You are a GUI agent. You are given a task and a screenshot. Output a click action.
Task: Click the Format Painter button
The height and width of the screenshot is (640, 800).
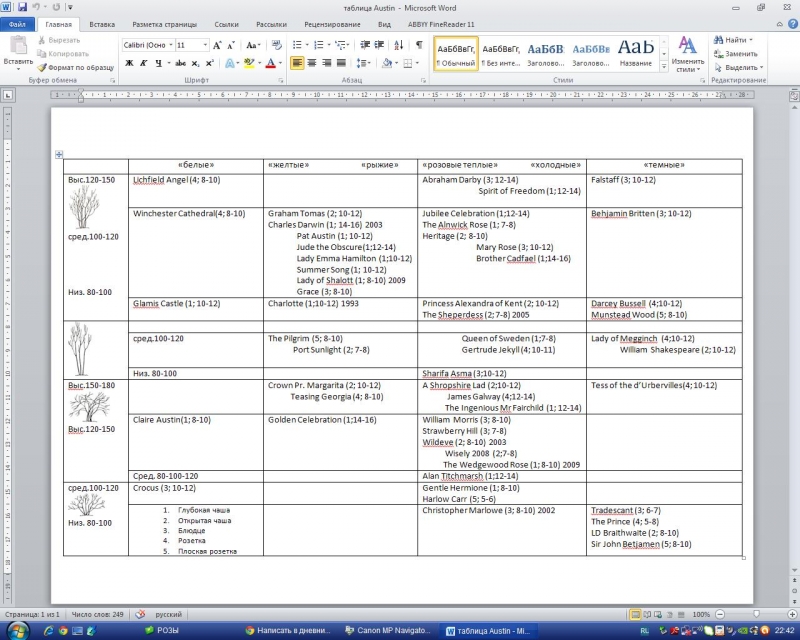[x=76, y=66]
